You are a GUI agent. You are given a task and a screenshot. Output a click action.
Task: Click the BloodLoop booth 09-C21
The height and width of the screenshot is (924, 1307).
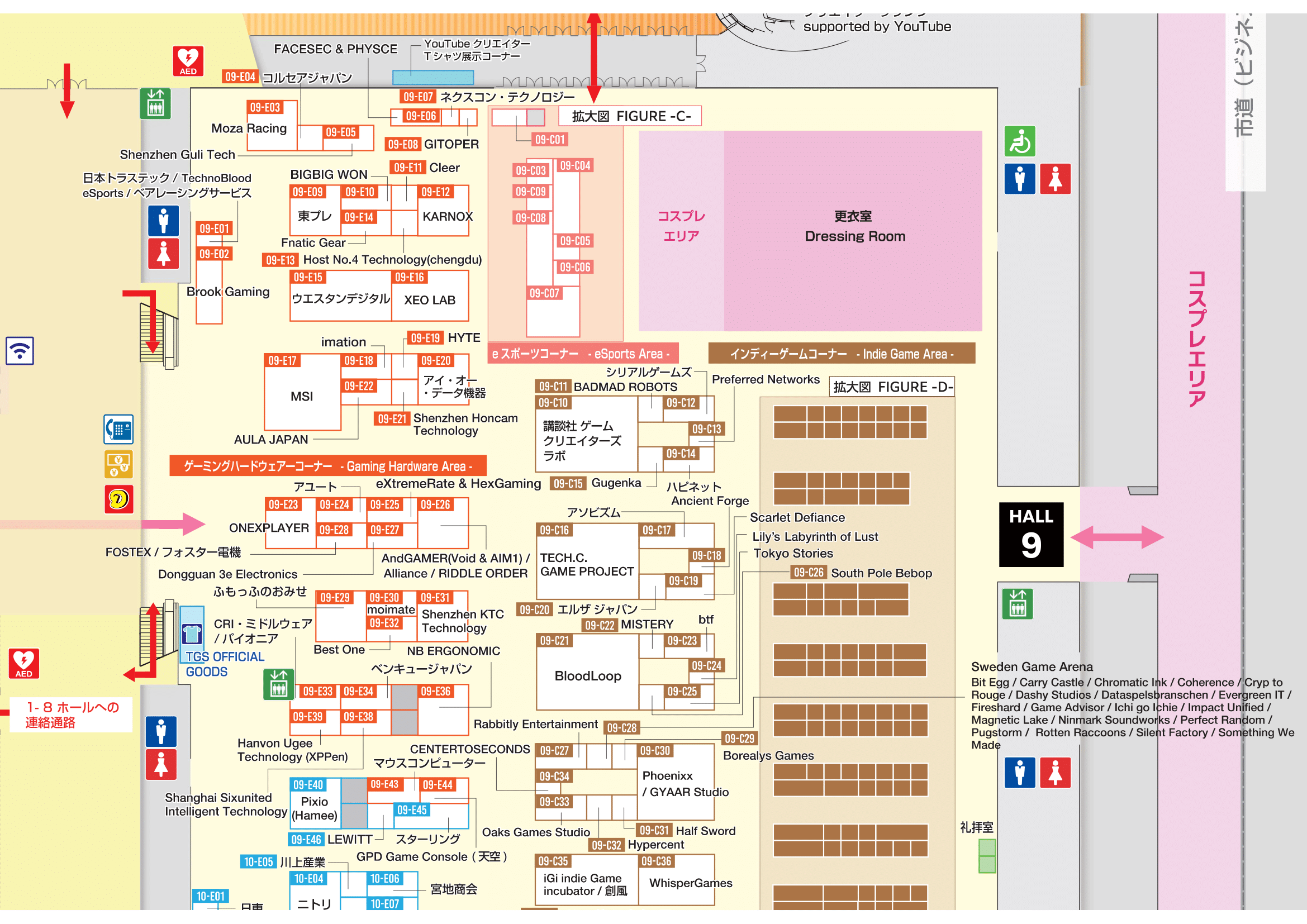pyautogui.click(x=587, y=675)
